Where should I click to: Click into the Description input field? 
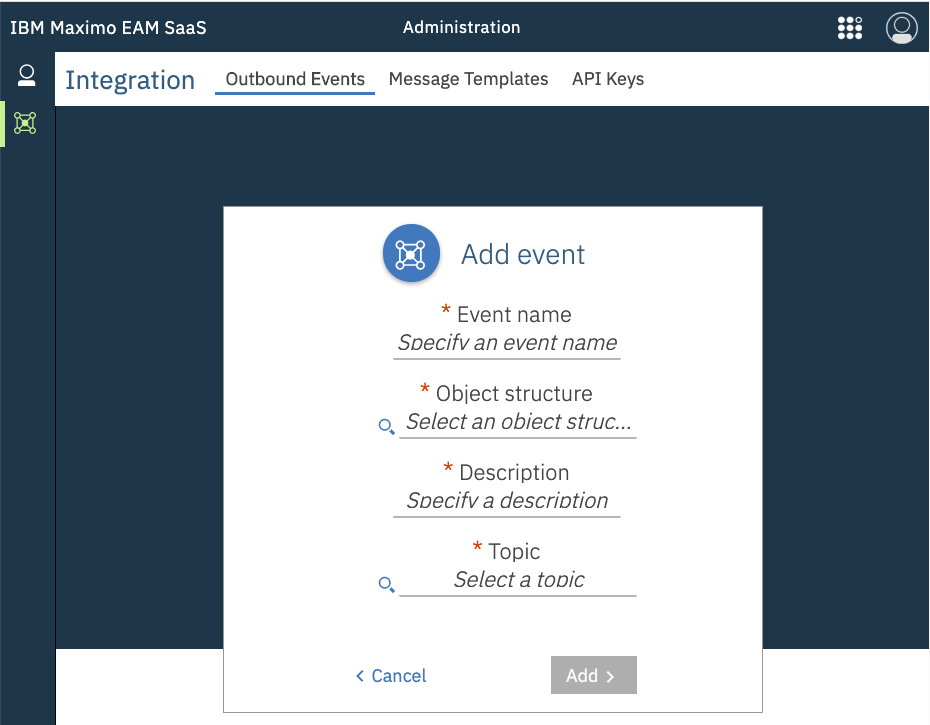coord(507,501)
